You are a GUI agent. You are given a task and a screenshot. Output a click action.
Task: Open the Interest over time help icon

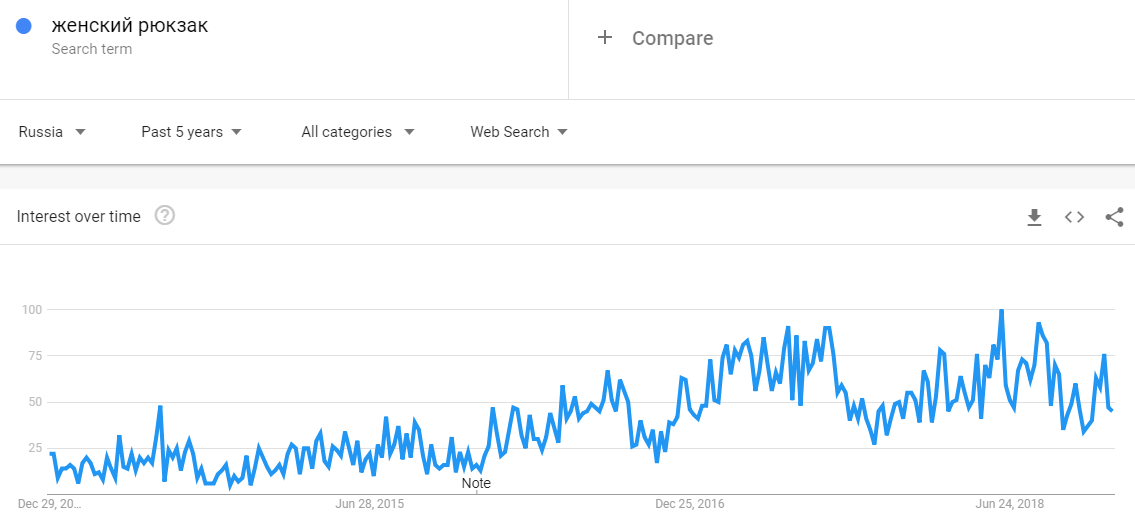pos(165,216)
